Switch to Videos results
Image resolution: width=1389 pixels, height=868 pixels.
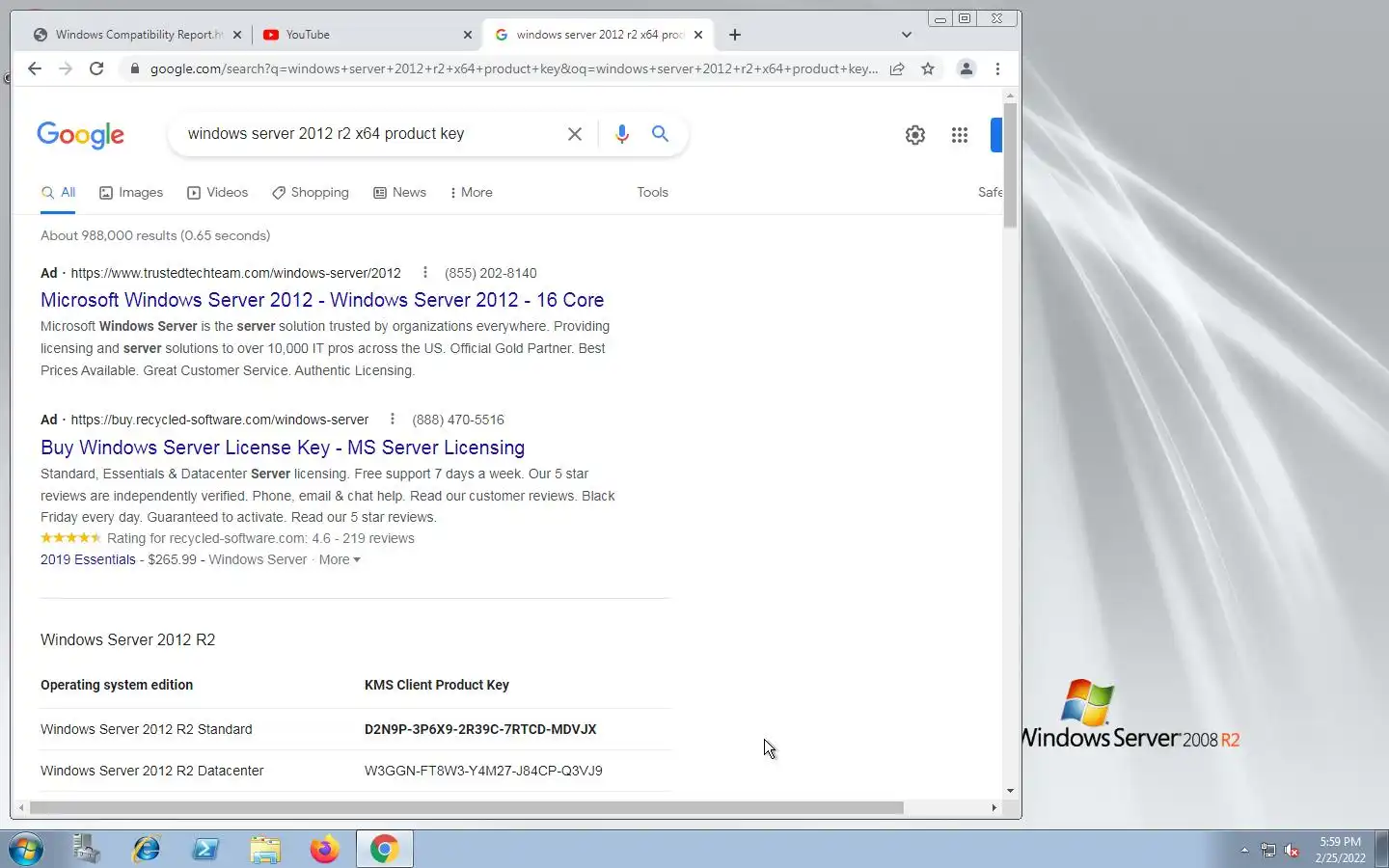218,193
